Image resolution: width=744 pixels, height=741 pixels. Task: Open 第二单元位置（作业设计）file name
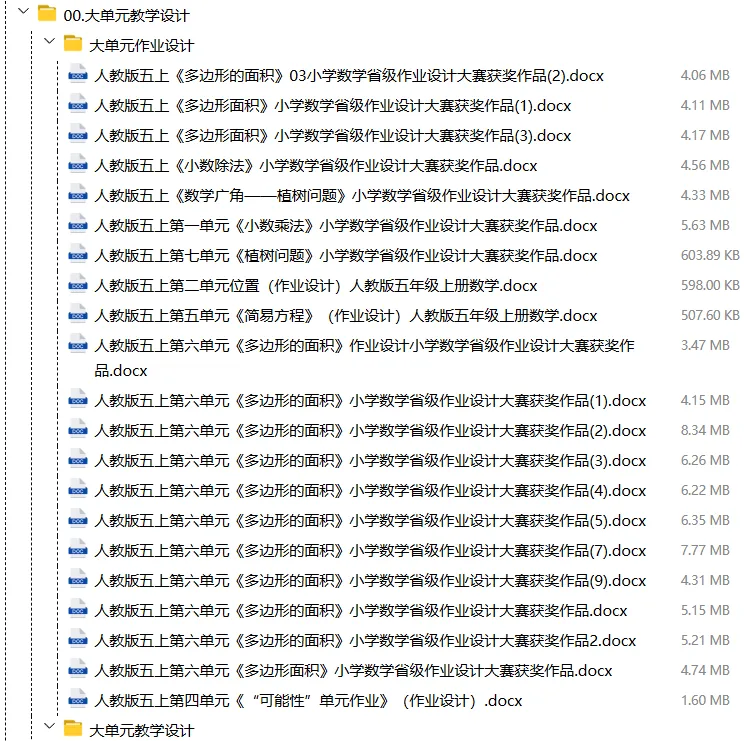(316, 286)
